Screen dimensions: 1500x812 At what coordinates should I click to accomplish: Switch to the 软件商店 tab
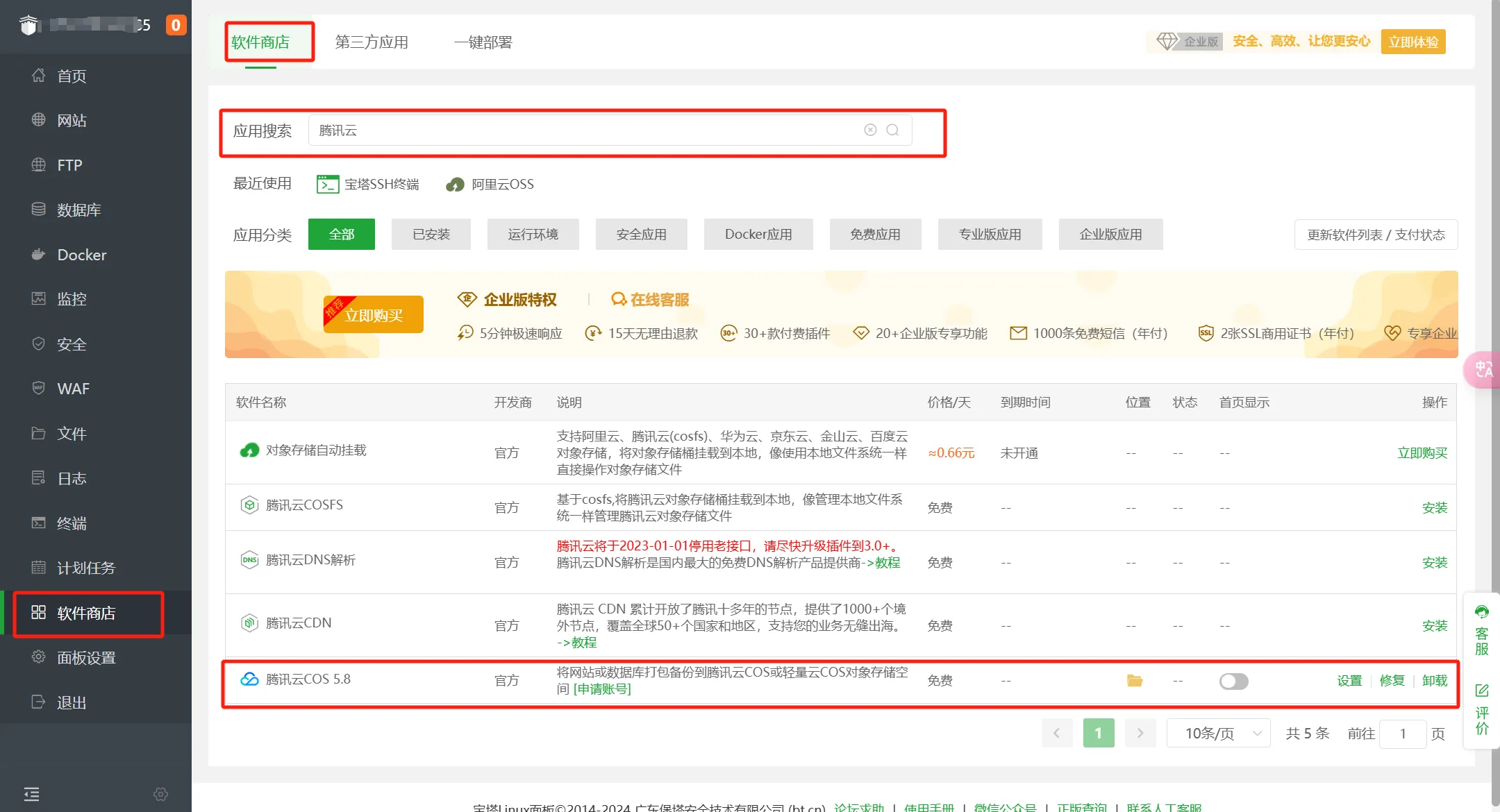pyautogui.click(x=260, y=42)
